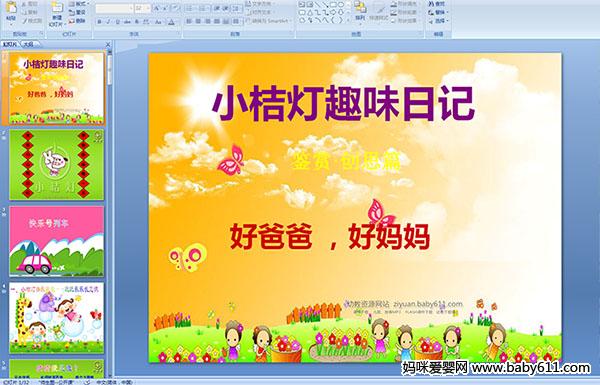Click the New Slide icon
This screenshot has height=385, width=600.
coord(57,8)
